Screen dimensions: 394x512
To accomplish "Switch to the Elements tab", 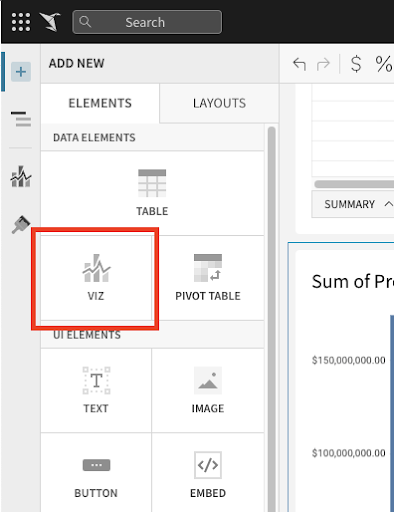I will (x=100, y=103).
